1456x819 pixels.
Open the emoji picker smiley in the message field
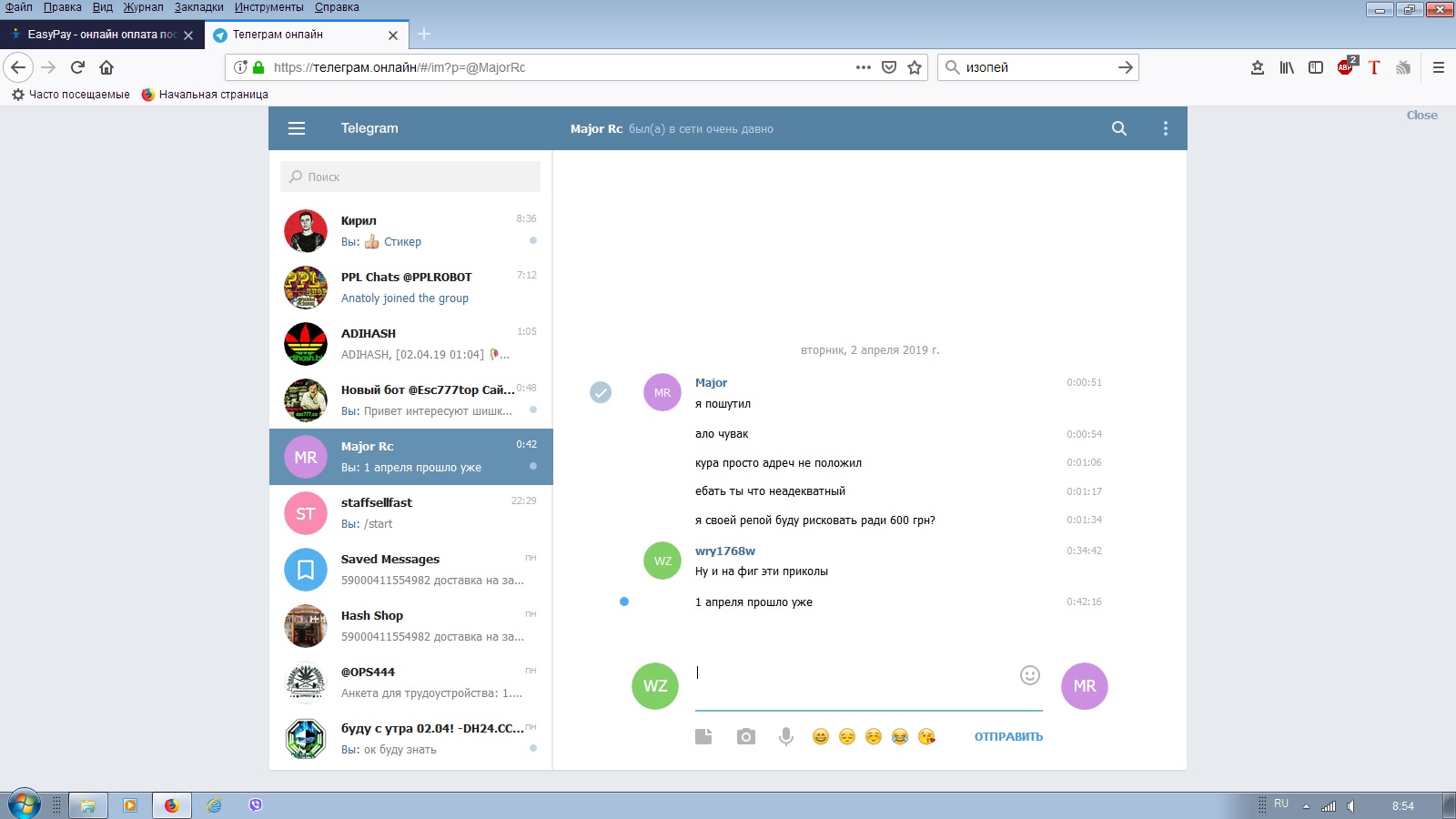[x=1030, y=675]
